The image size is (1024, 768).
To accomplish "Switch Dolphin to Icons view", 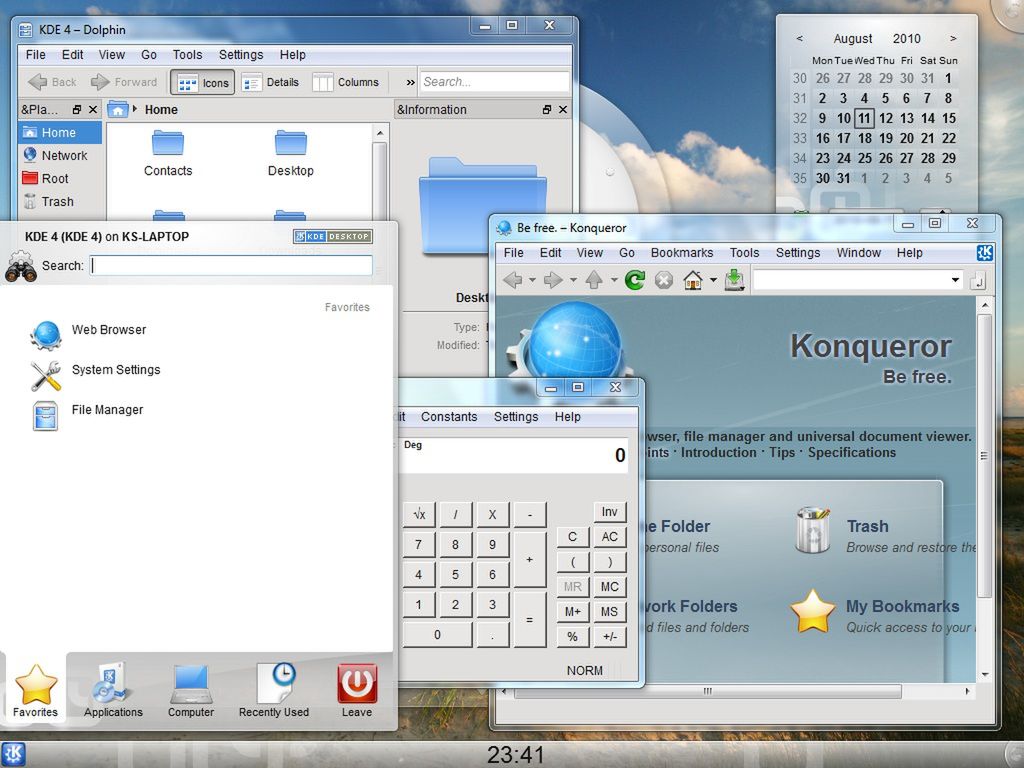I will (x=202, y=83).
